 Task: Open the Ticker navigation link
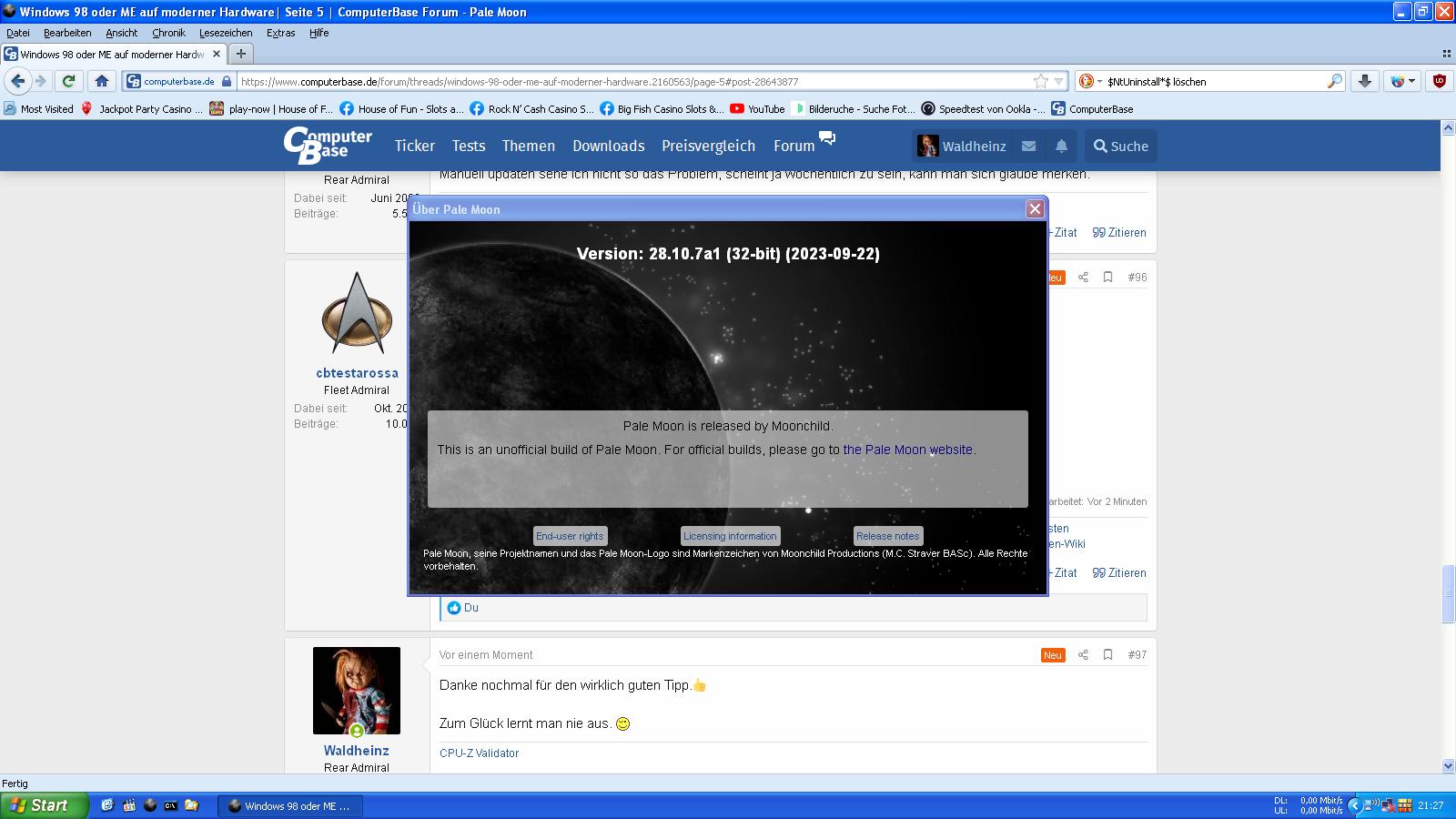(415, 146)
